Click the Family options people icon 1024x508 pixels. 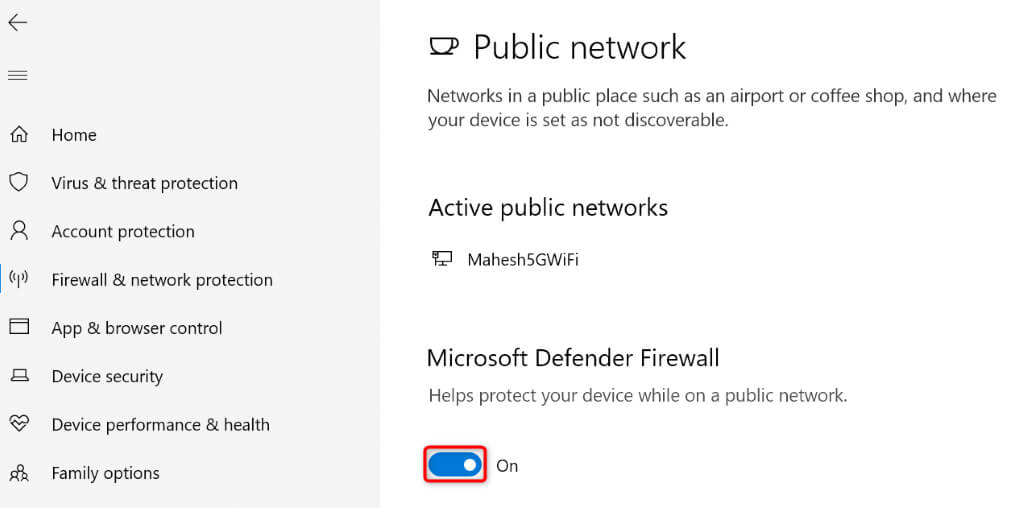19,472
